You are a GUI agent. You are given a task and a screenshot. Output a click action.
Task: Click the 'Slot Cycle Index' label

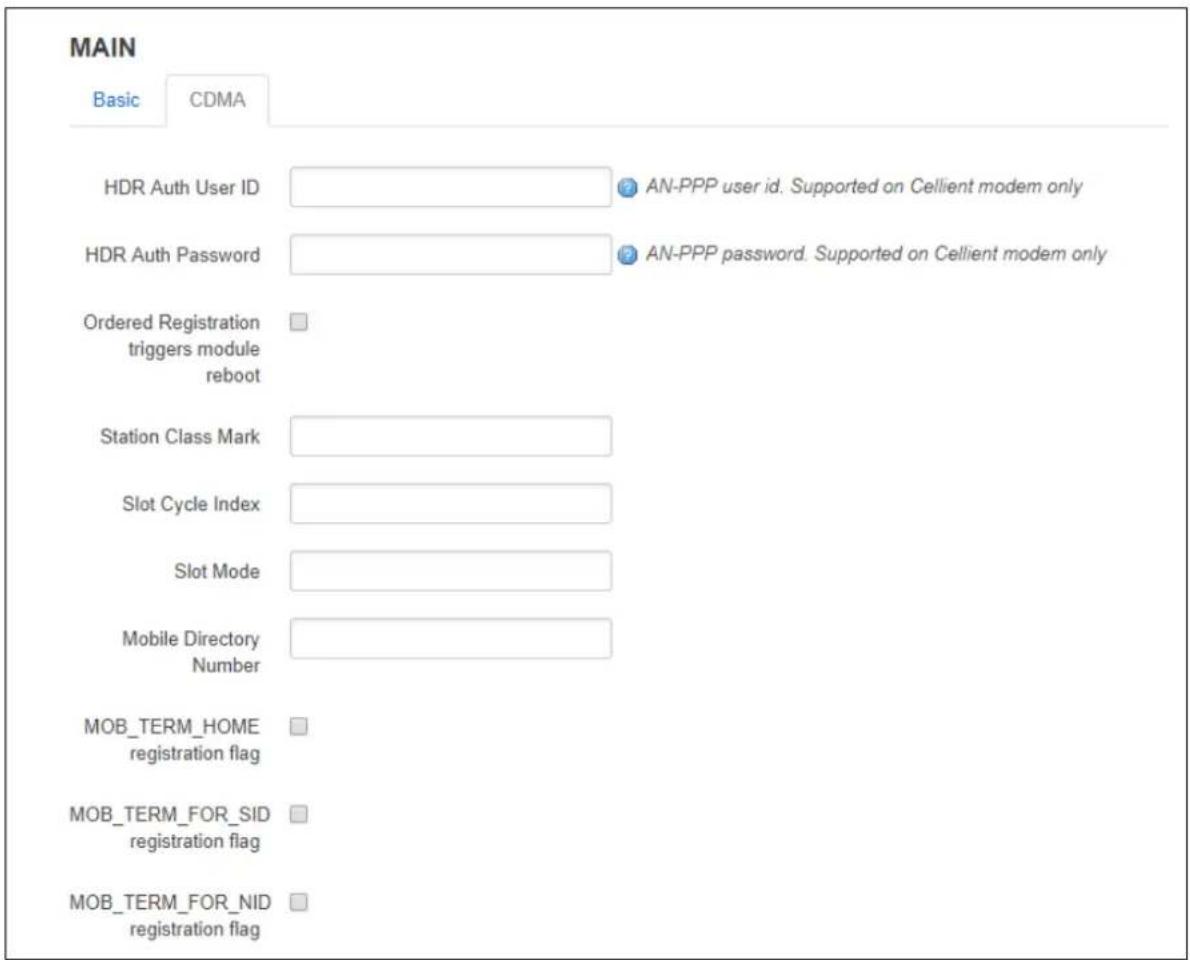point(191,504)
